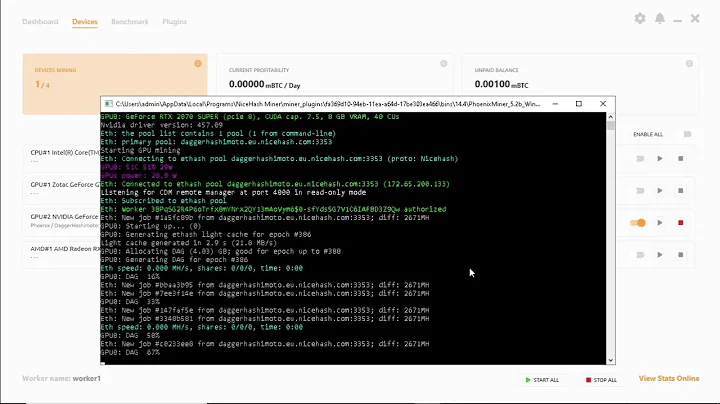Maximize the PhoenixMiner console window
The width and height of the screenshot is (720, 404).
(579, 104)
